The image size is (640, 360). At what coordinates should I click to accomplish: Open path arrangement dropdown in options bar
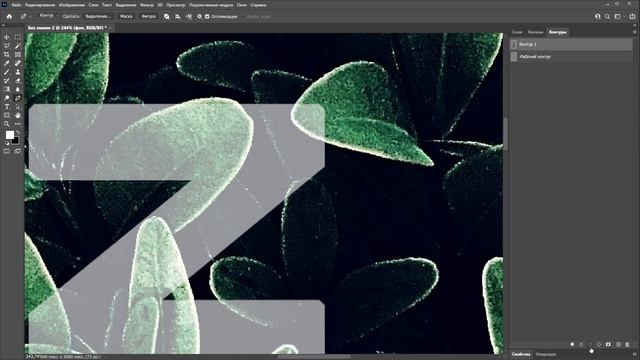point(189,17)
